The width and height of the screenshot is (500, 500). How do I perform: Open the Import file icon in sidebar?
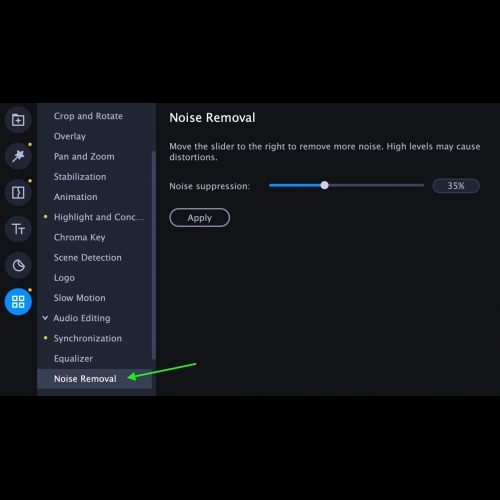tap(18, 120)
